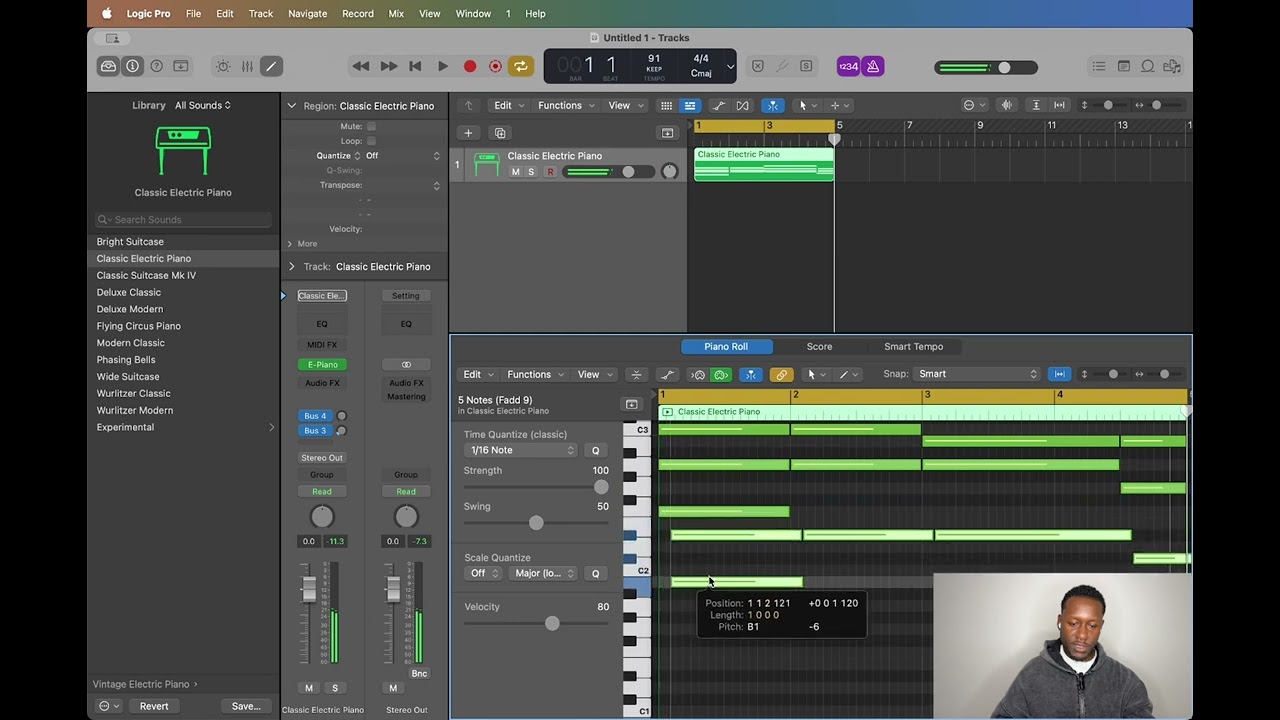Click the Capture Recording button

[495, 66]
